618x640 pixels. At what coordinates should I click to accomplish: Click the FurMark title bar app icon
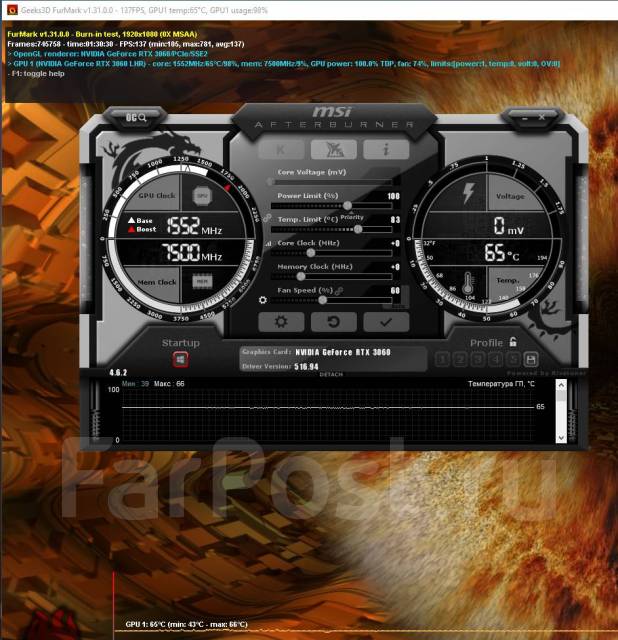click(12, 9)
